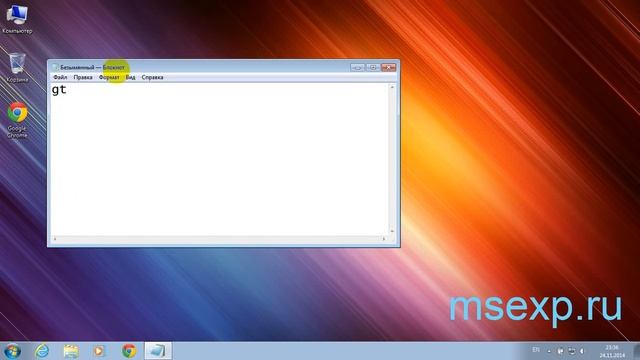Click the horizontal scrollbar right arrow in Notepad
Screen dimensions: 640x360
(x=384, y=239)
